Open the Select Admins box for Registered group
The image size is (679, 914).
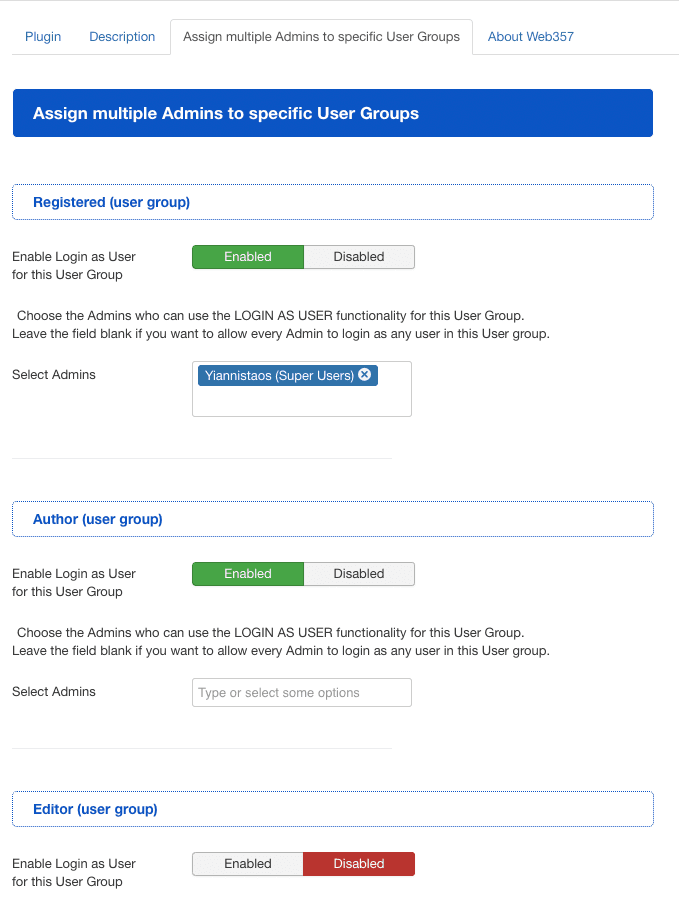click(x=301, y=395)
